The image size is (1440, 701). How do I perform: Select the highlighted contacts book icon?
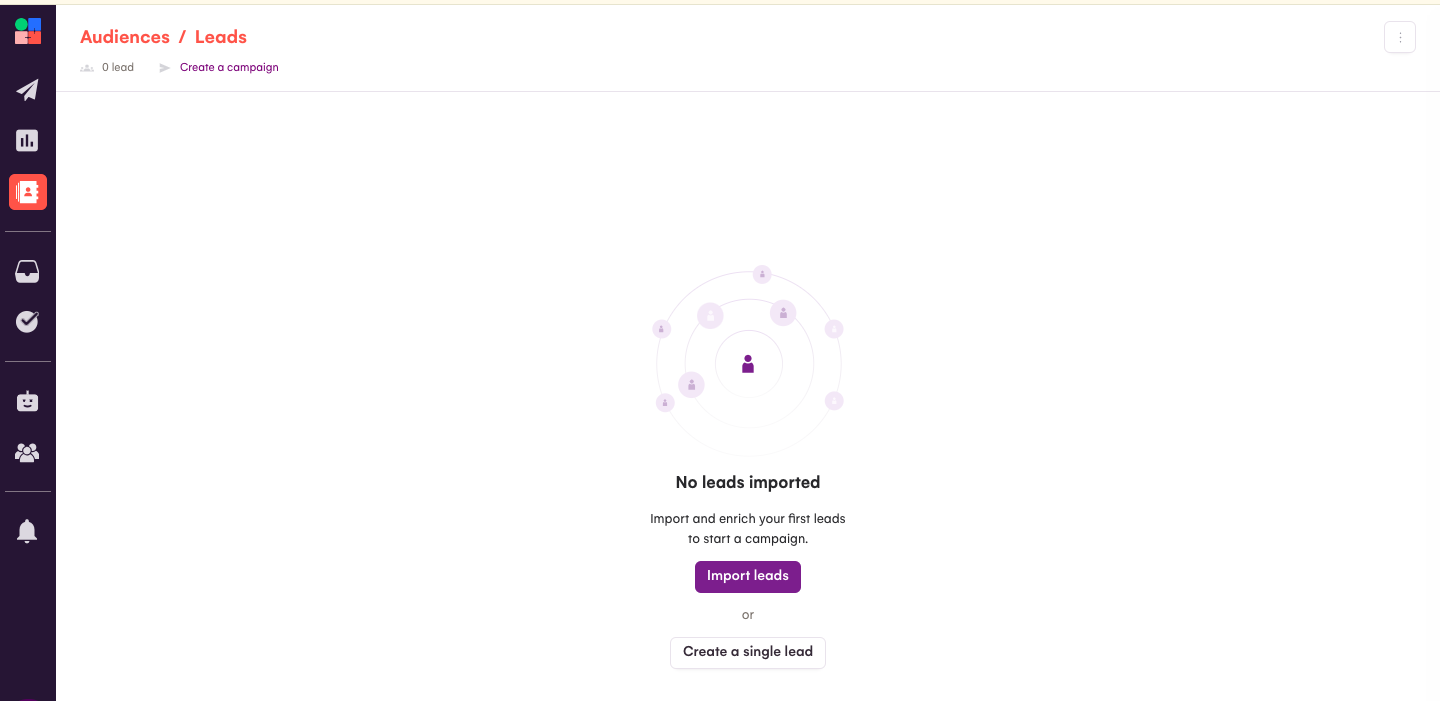coord(28,192)
